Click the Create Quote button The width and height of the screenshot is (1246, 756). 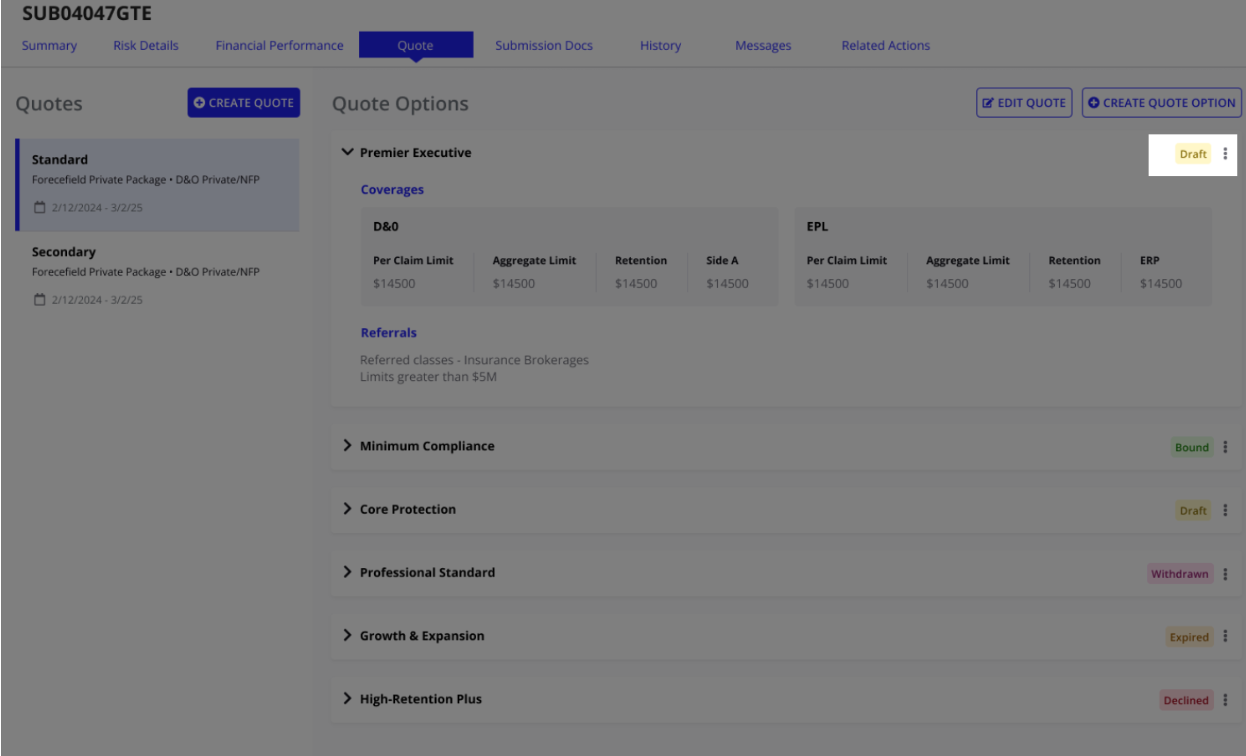coord(244,102)
